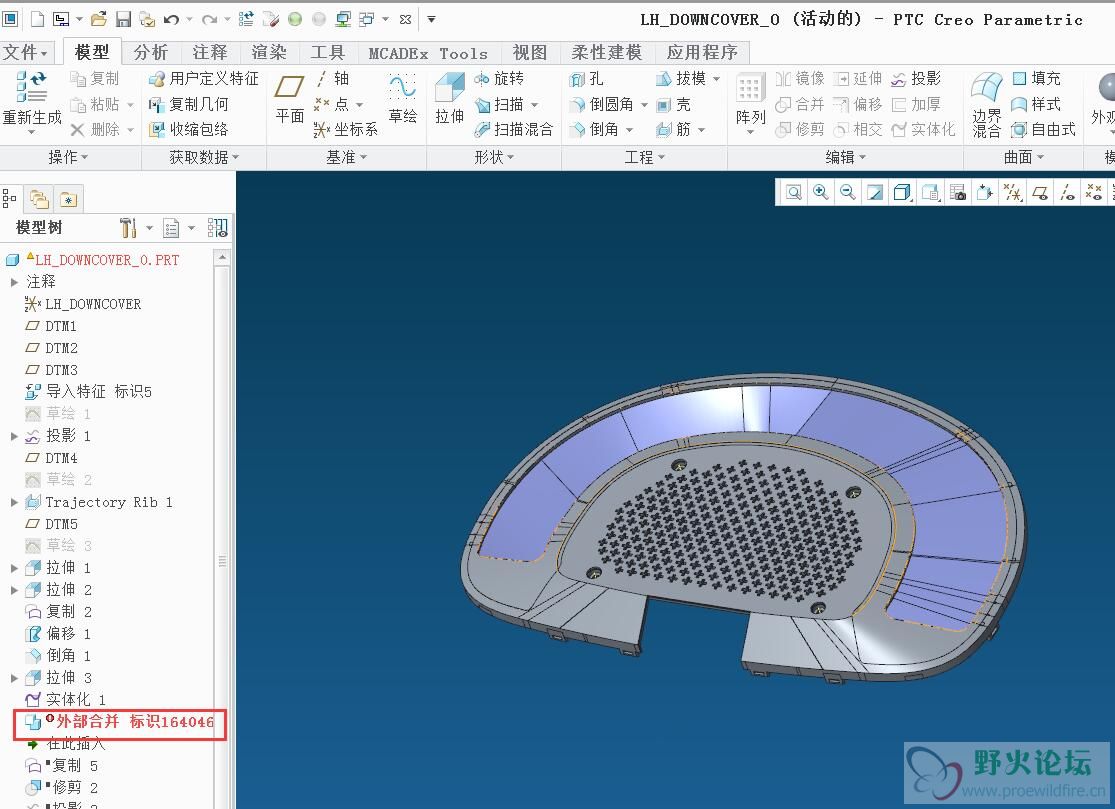Click the Refit (zoom to fit) view icon
Image resolution: width=1115 pixels, height=809 pixels.
click(794, 192)
